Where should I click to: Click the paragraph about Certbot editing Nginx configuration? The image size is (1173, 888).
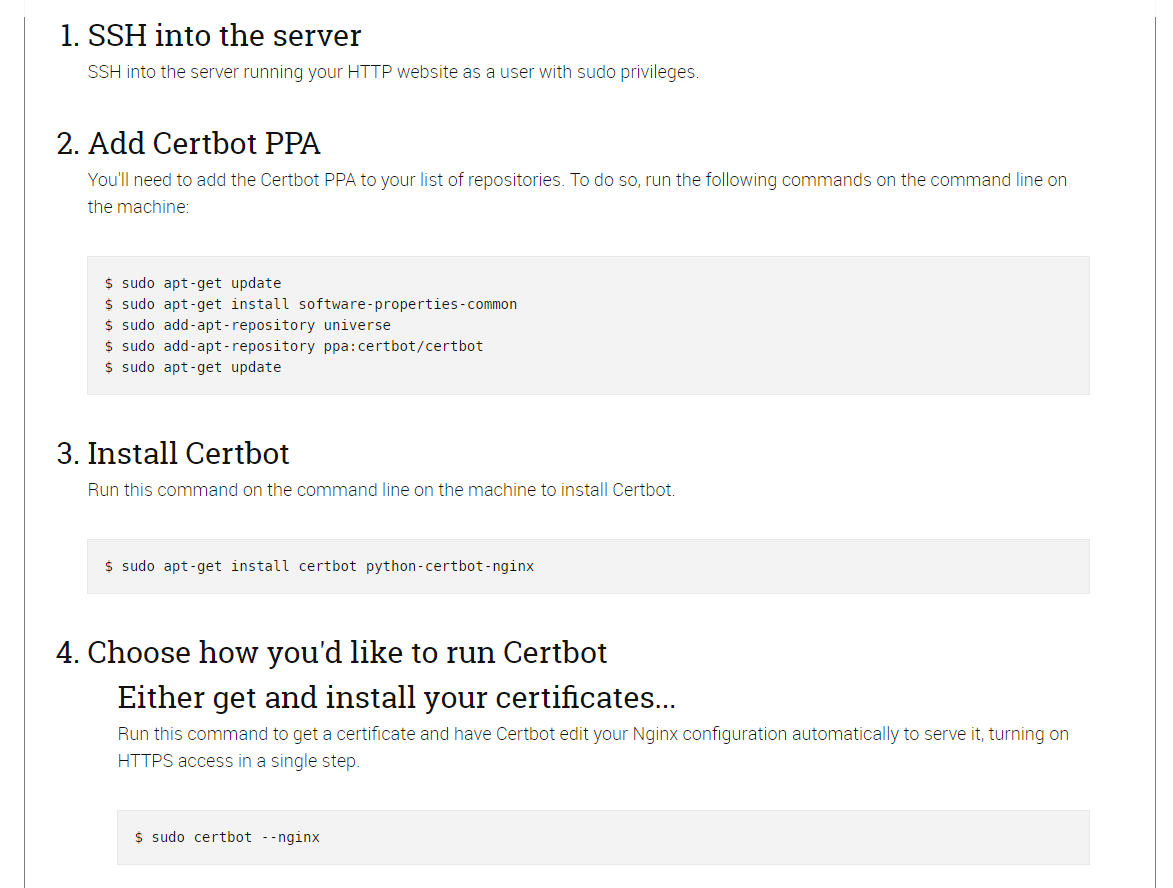(593, 734)
